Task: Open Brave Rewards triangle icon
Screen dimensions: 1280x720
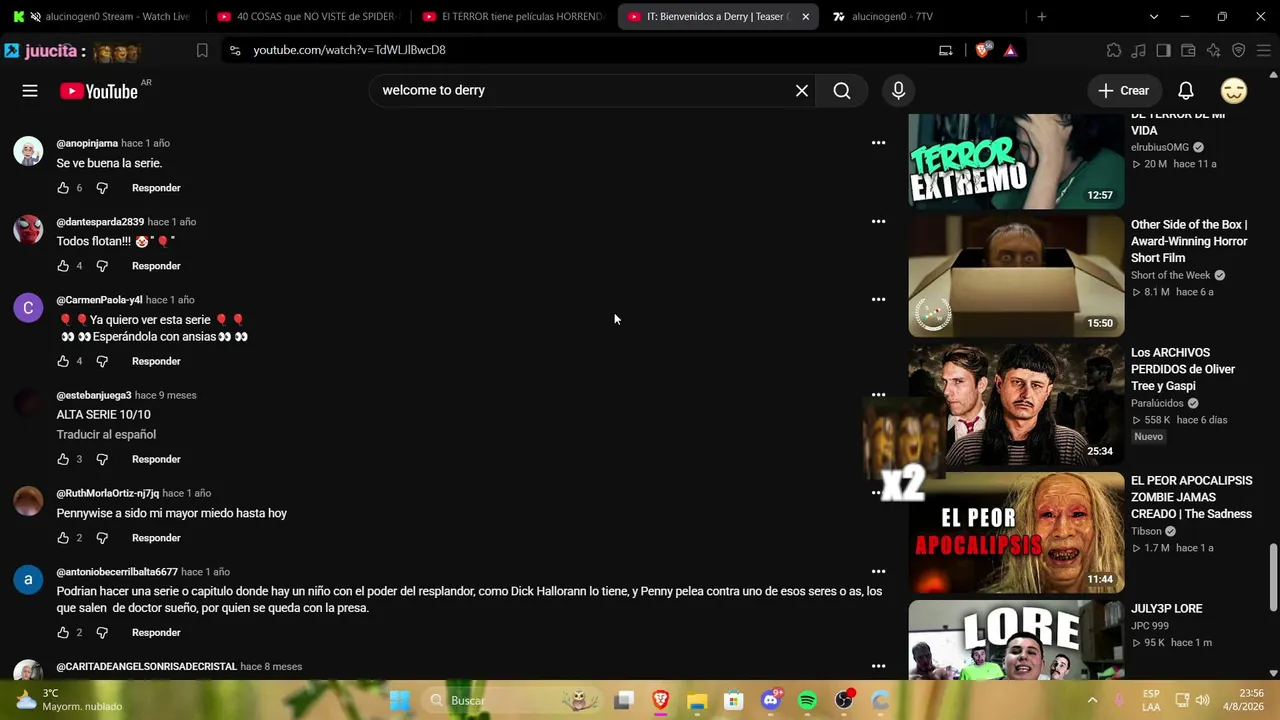Action: [1010, 50]
